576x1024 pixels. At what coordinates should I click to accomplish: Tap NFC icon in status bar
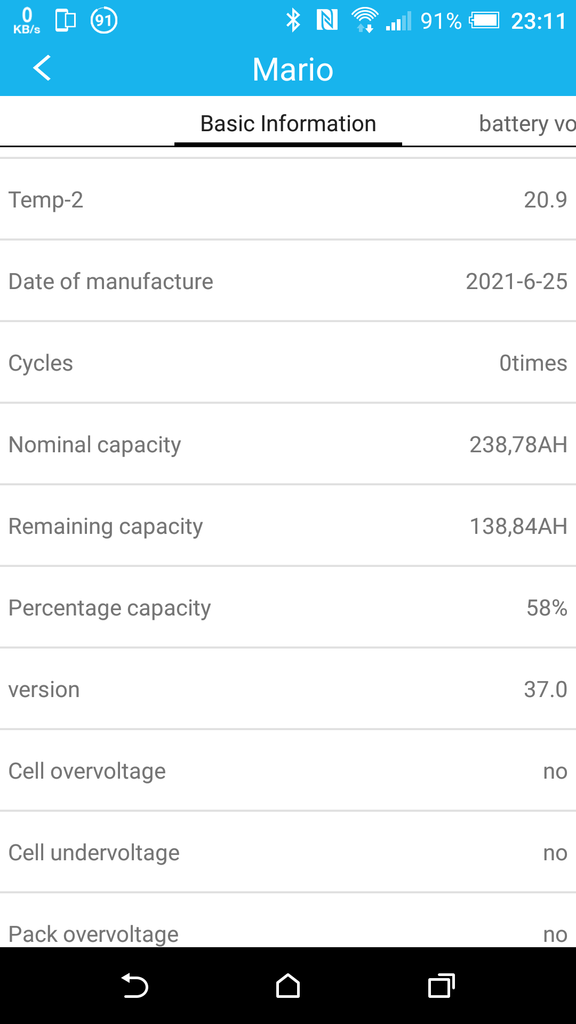pyautogui.click(x=327, y=21)
